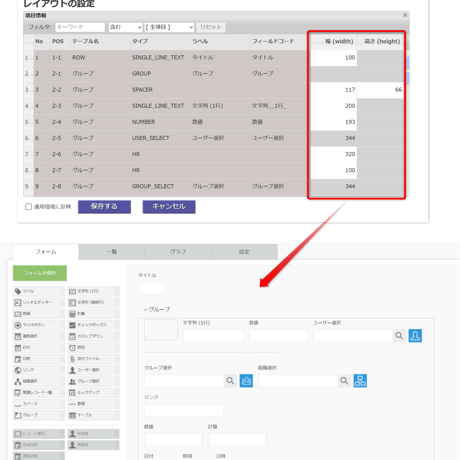
Task: Choose the リンク globe field in the palette
Action: pyautogui.click(x=39, y=370)
